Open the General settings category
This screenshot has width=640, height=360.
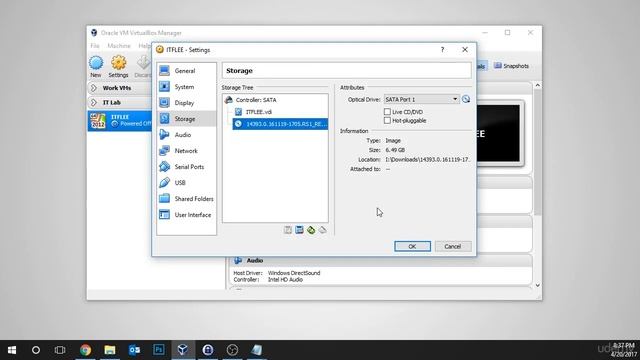(x=186, y=71)
